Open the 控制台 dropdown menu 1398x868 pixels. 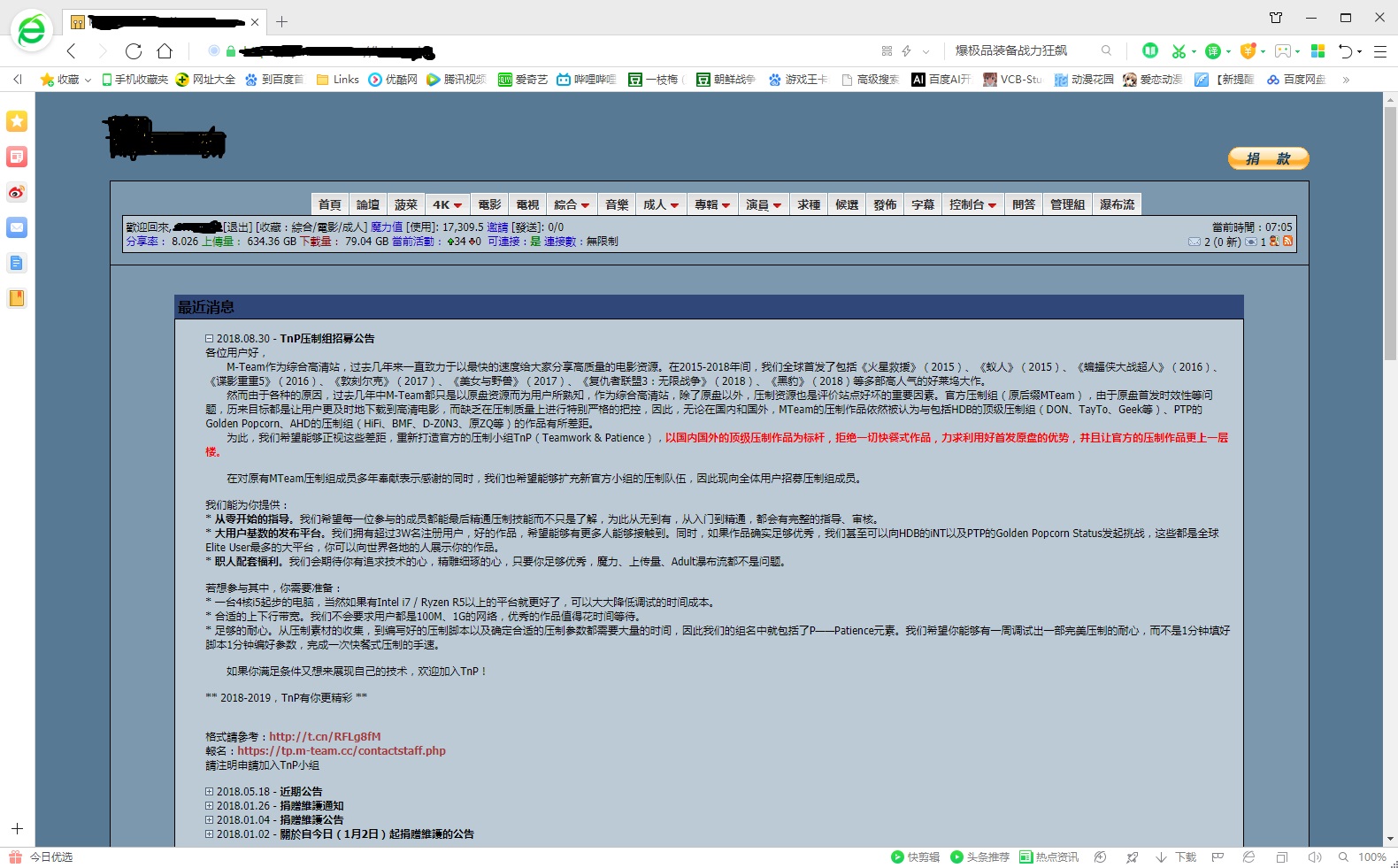tap(973, 204)
